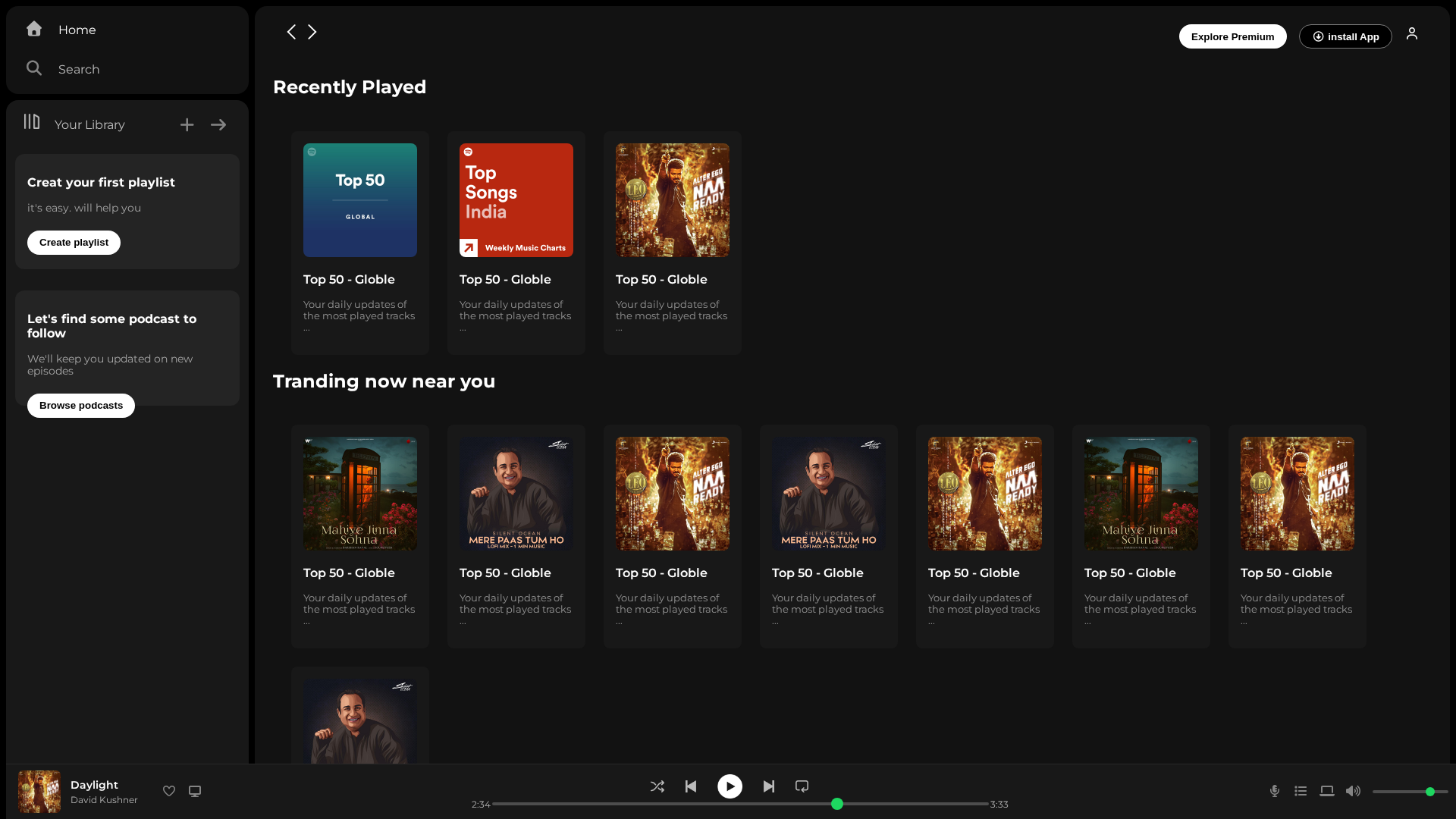Click the Recently Played heading

(350, 87)
